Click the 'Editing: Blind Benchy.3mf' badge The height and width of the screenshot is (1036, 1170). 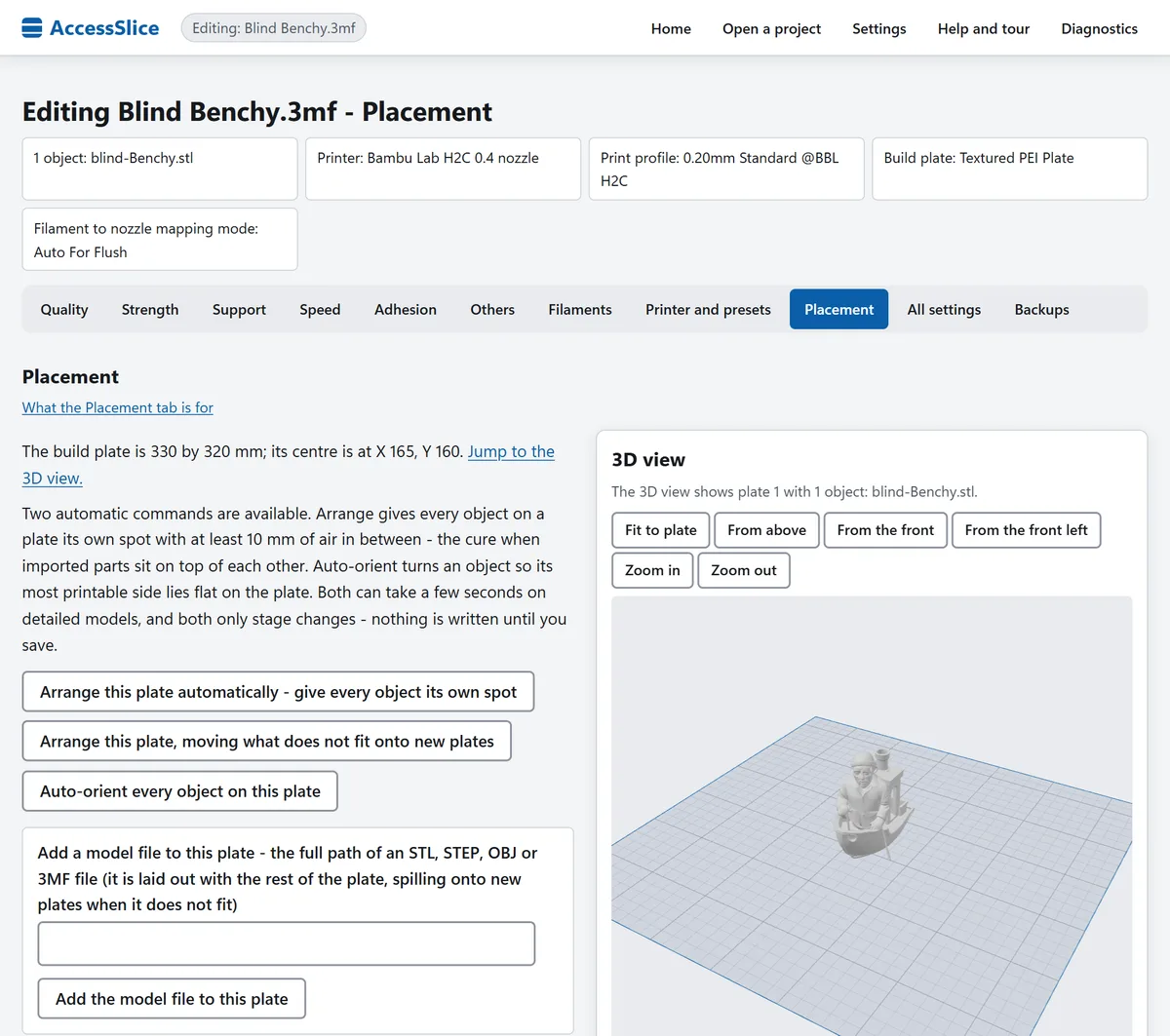point(274,28)
